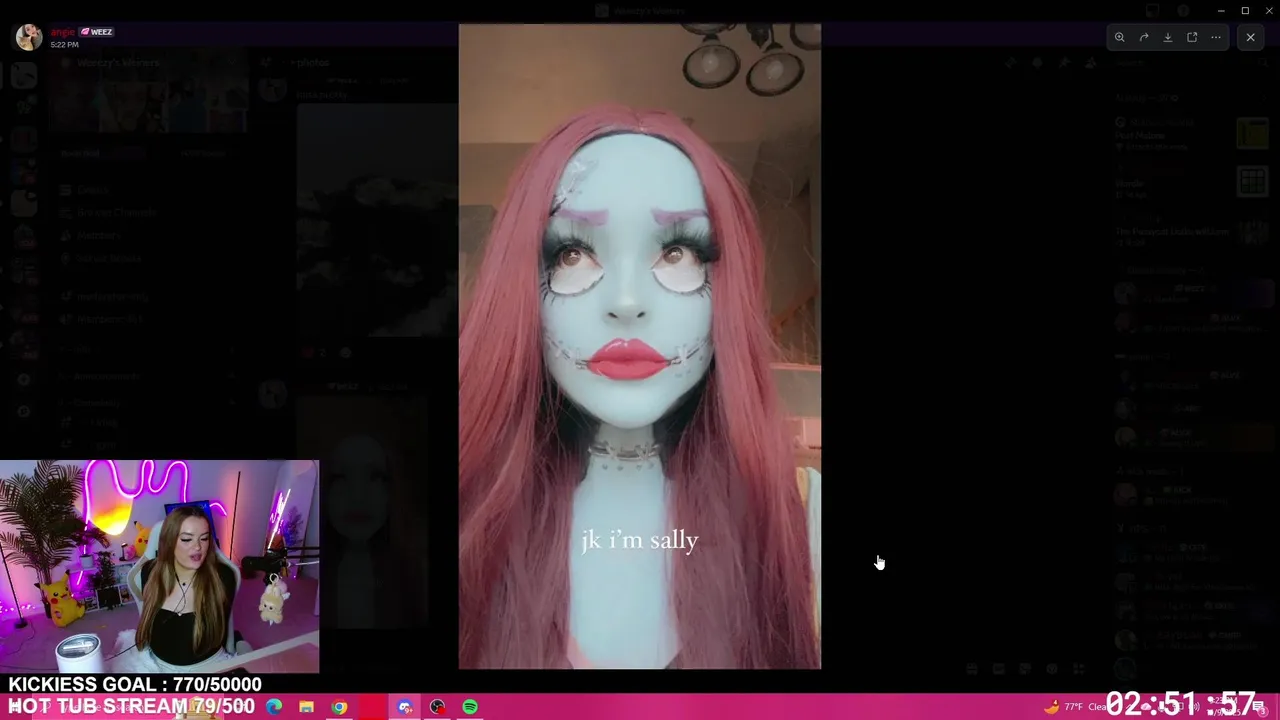
Task: Open the image in browser icon
Action: pos(1191,37)
